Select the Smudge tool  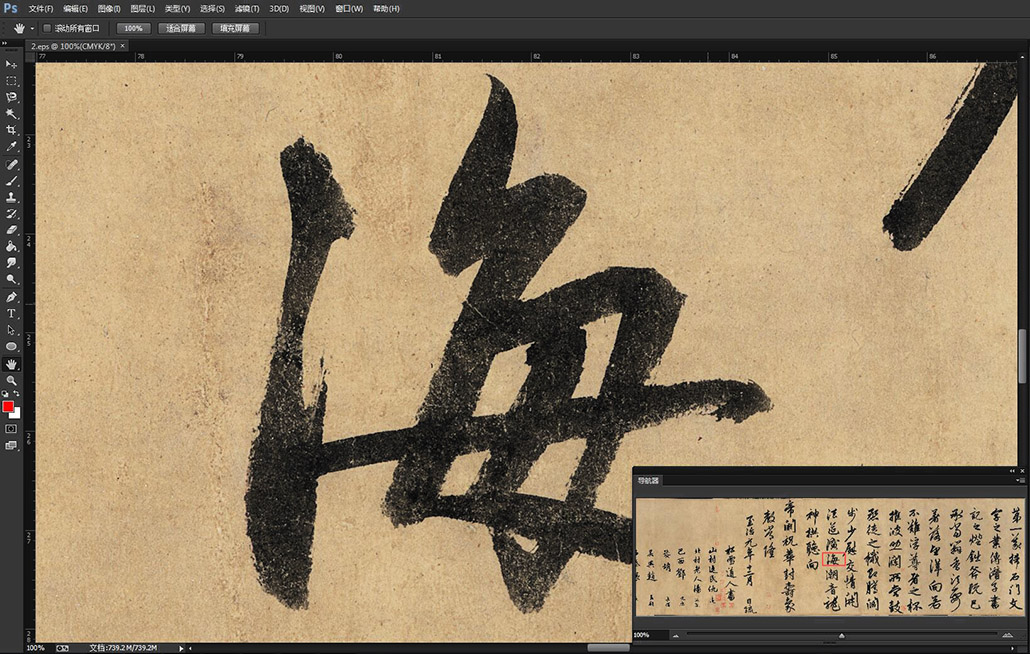point(11,263)
